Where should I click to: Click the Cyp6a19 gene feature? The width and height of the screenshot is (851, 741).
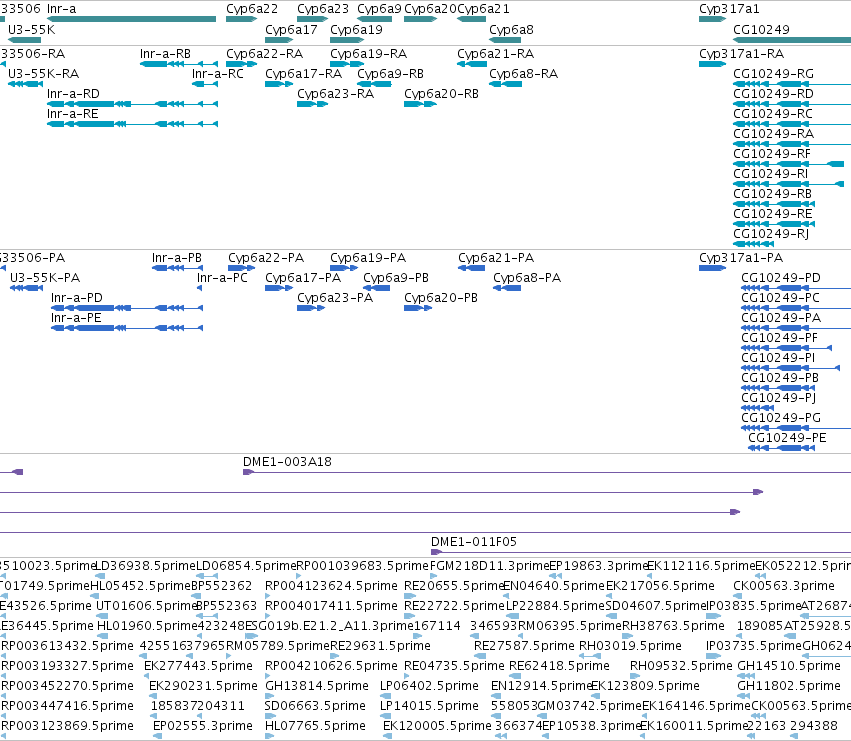tap(347, 40)
